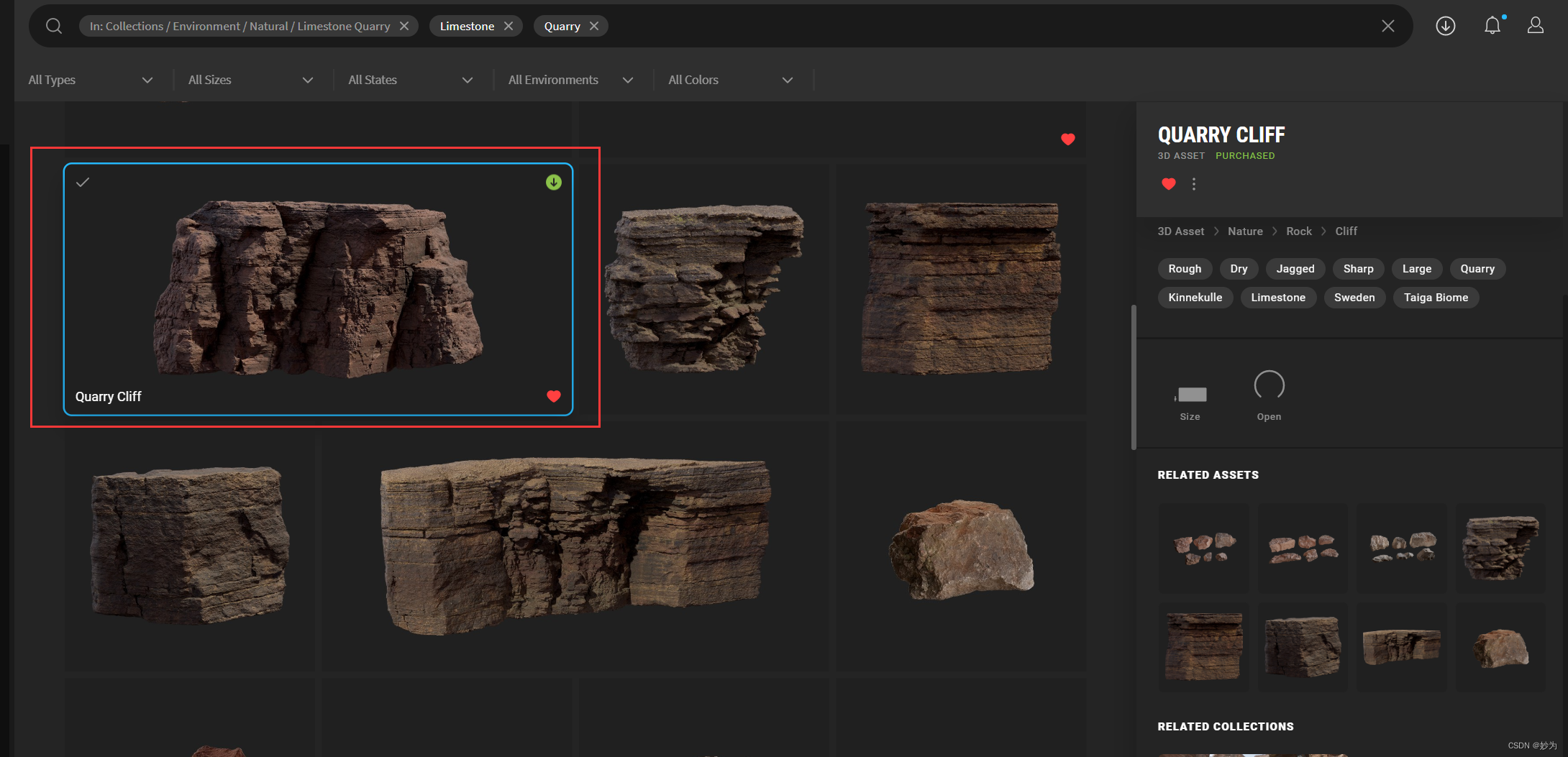Screen dimensions: 1568x757
Task: Navigate to Rock breadcrumb
Action: tap(1298, 231)
